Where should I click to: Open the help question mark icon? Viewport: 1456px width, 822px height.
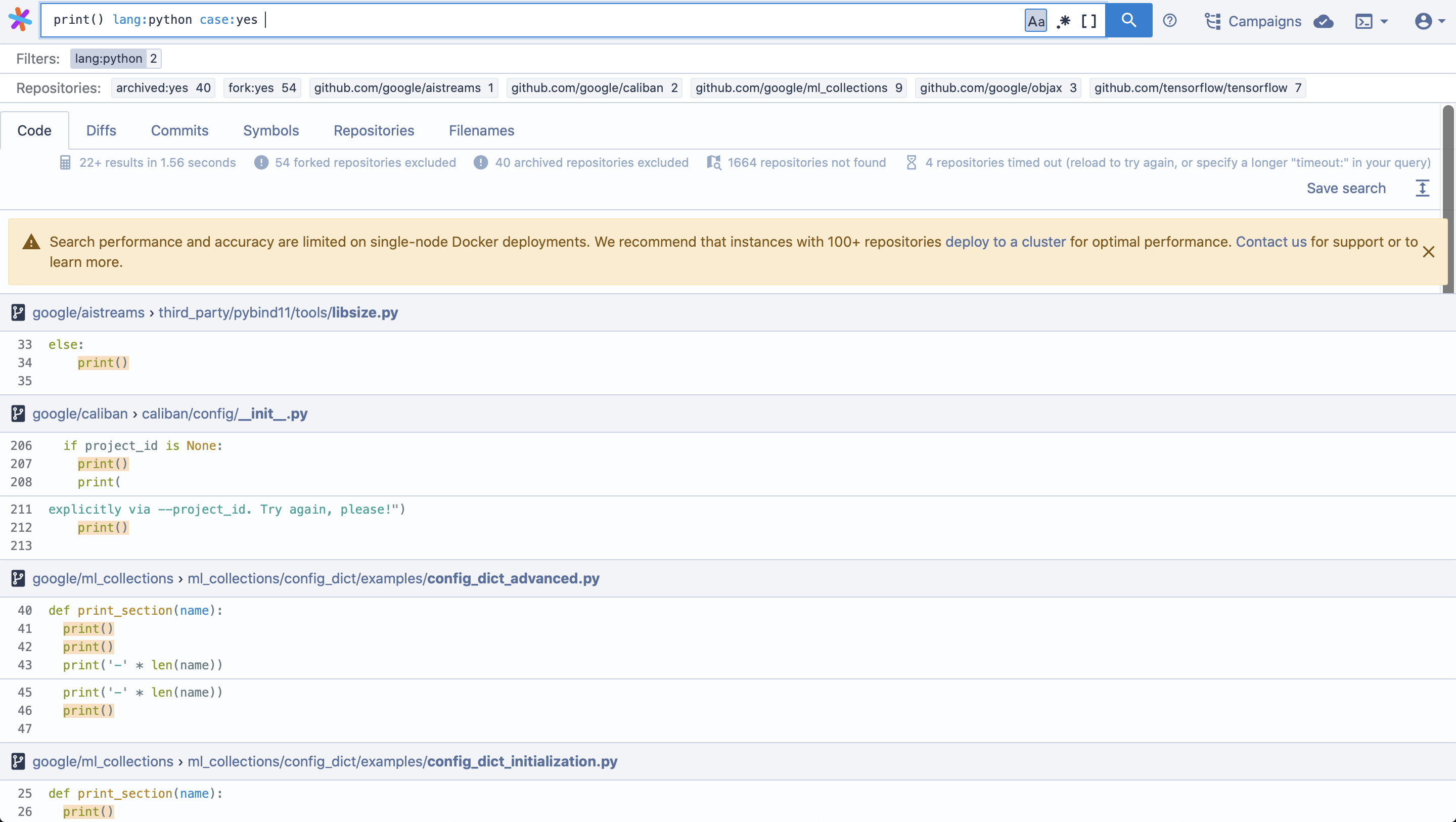point(1169,21)
